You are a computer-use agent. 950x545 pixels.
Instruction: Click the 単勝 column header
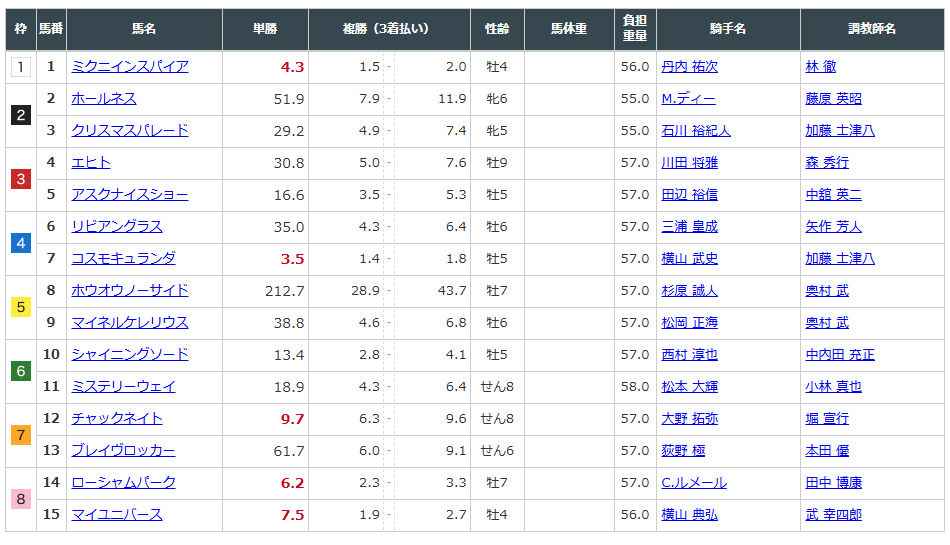265,30
